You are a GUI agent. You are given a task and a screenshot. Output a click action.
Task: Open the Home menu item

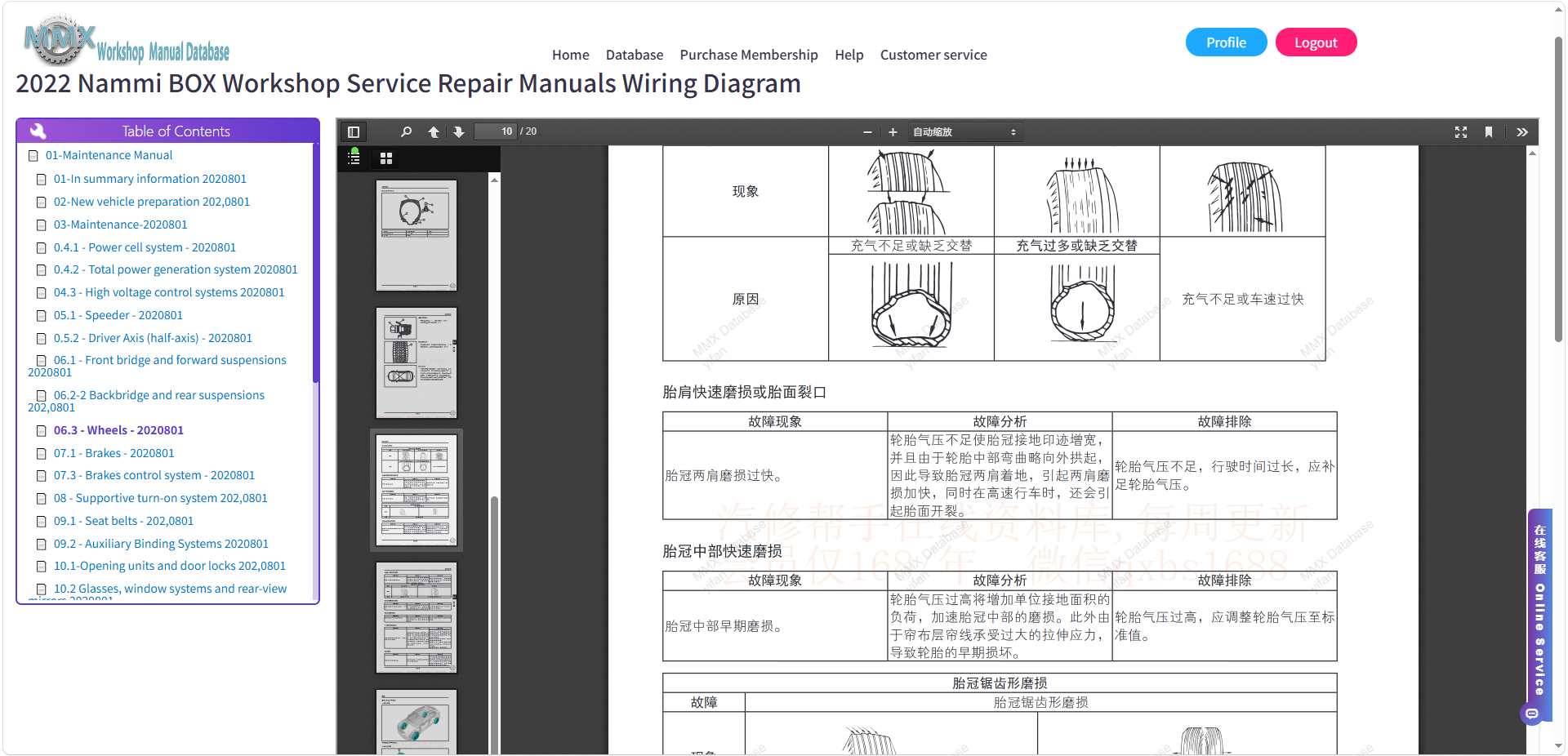point(570,55)
